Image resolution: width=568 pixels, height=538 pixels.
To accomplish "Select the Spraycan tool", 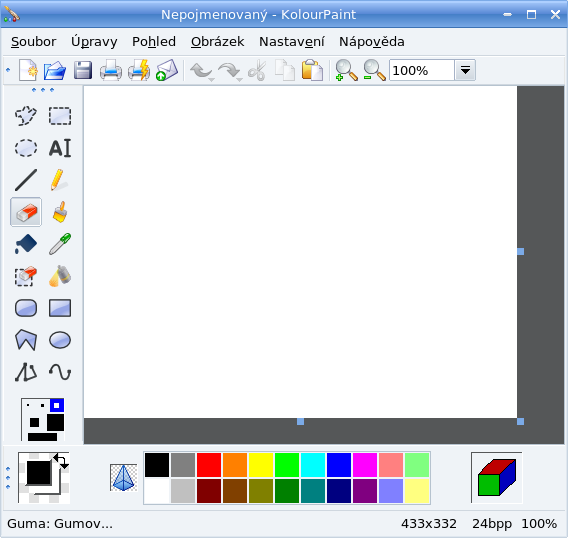I will tap(60, 276).
